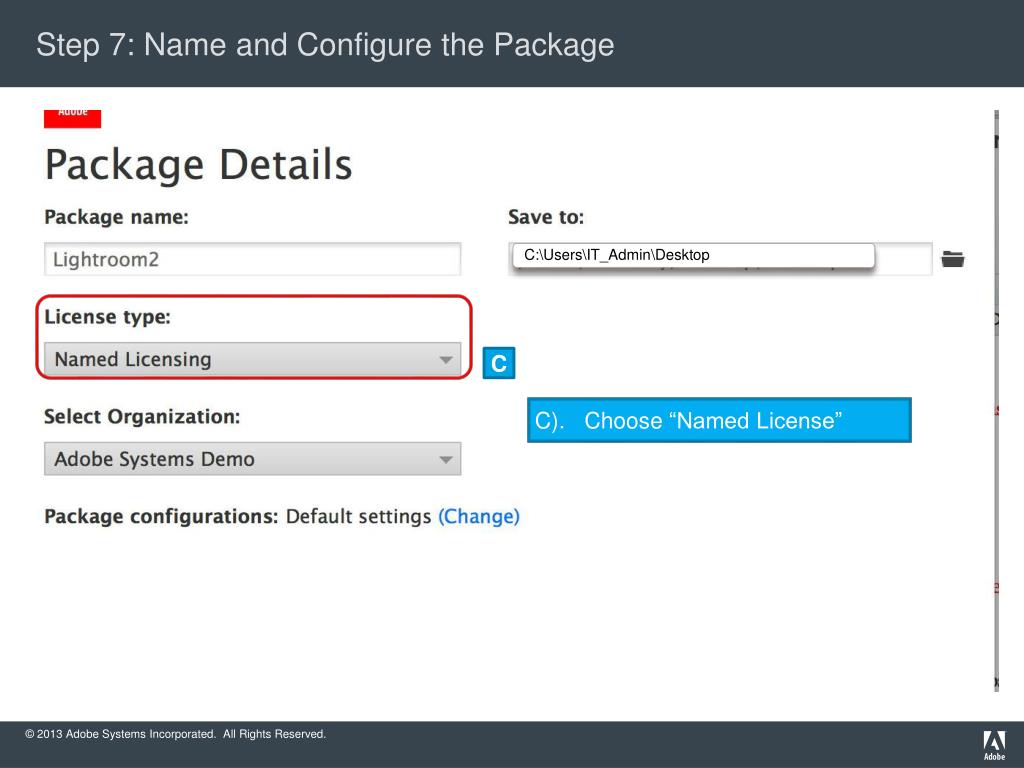Click the "Save to:" label

546,217
